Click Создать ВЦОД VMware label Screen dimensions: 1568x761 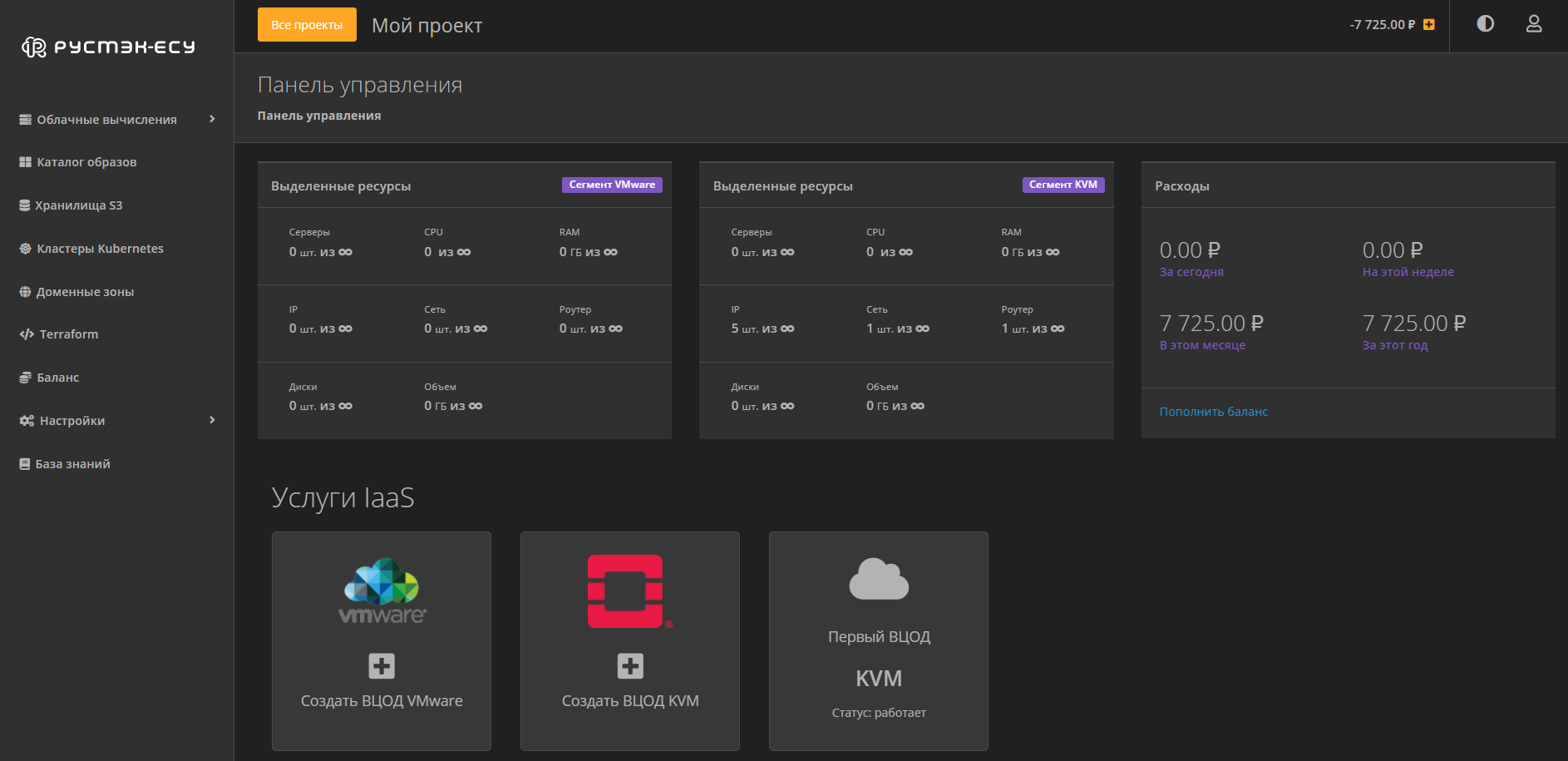(x=382, y=701)
